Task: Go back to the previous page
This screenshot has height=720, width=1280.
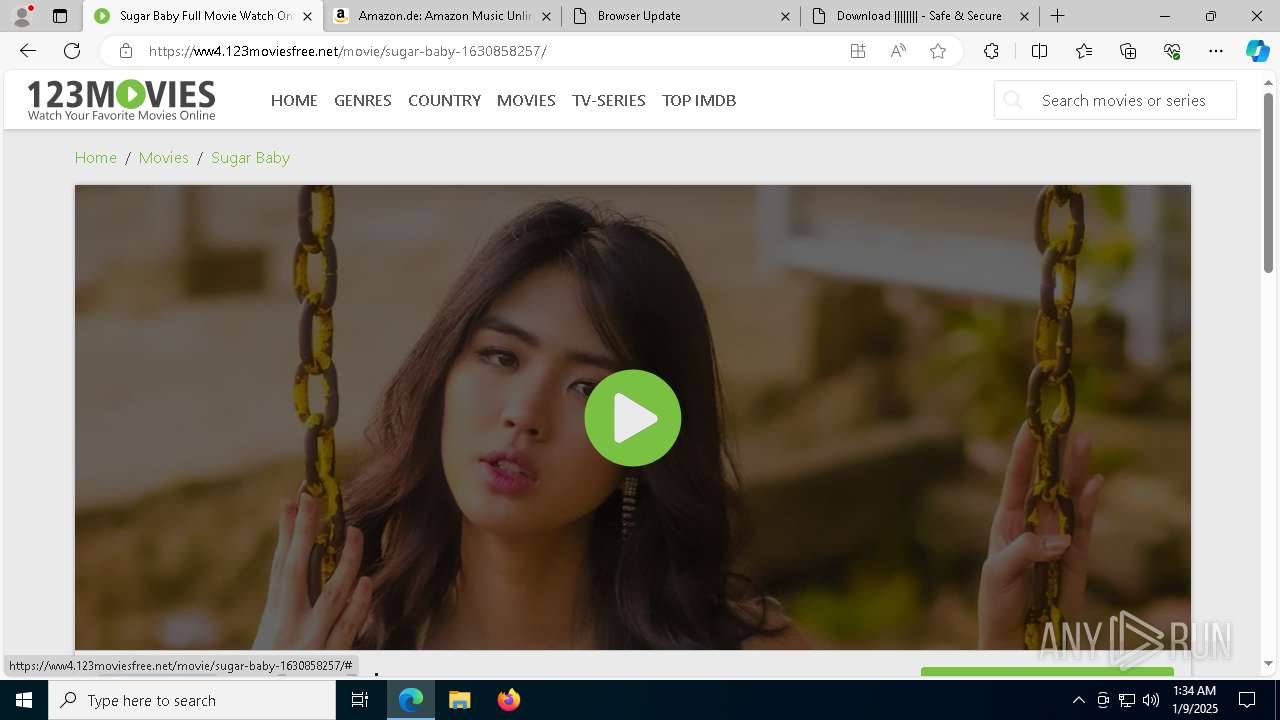Action: [x=28, y=51]
